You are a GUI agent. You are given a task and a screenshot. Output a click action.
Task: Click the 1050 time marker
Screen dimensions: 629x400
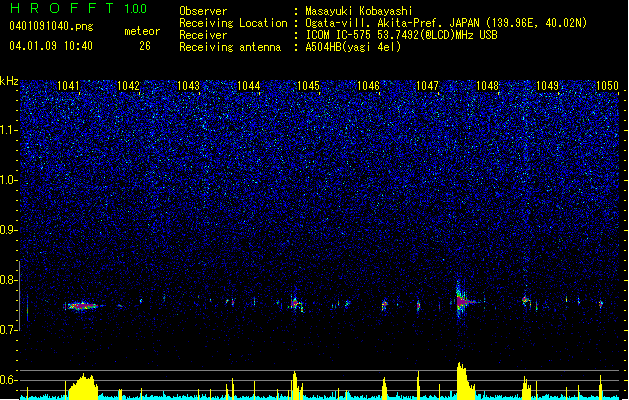point(607,86)
